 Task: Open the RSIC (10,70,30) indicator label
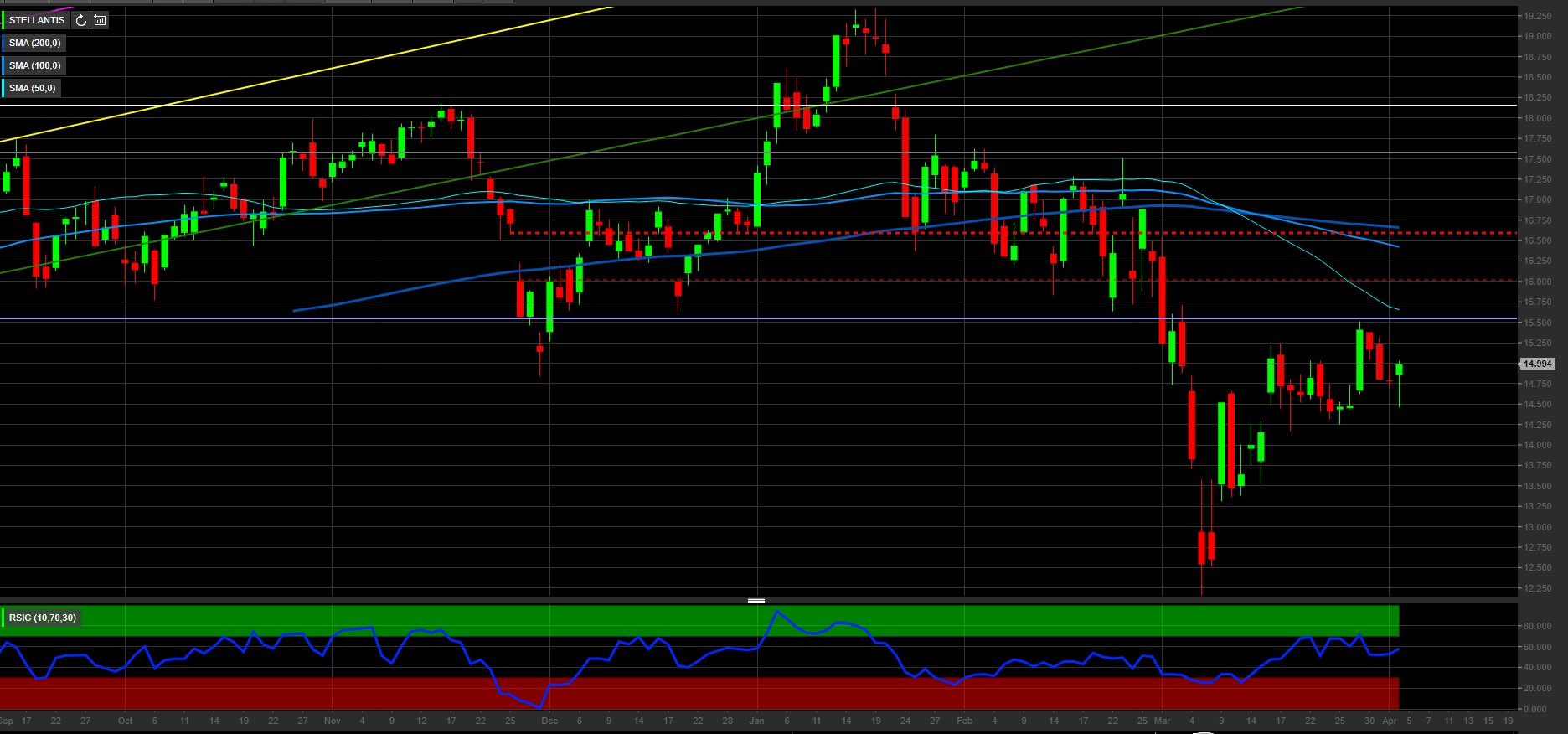(x=42, y=618)
